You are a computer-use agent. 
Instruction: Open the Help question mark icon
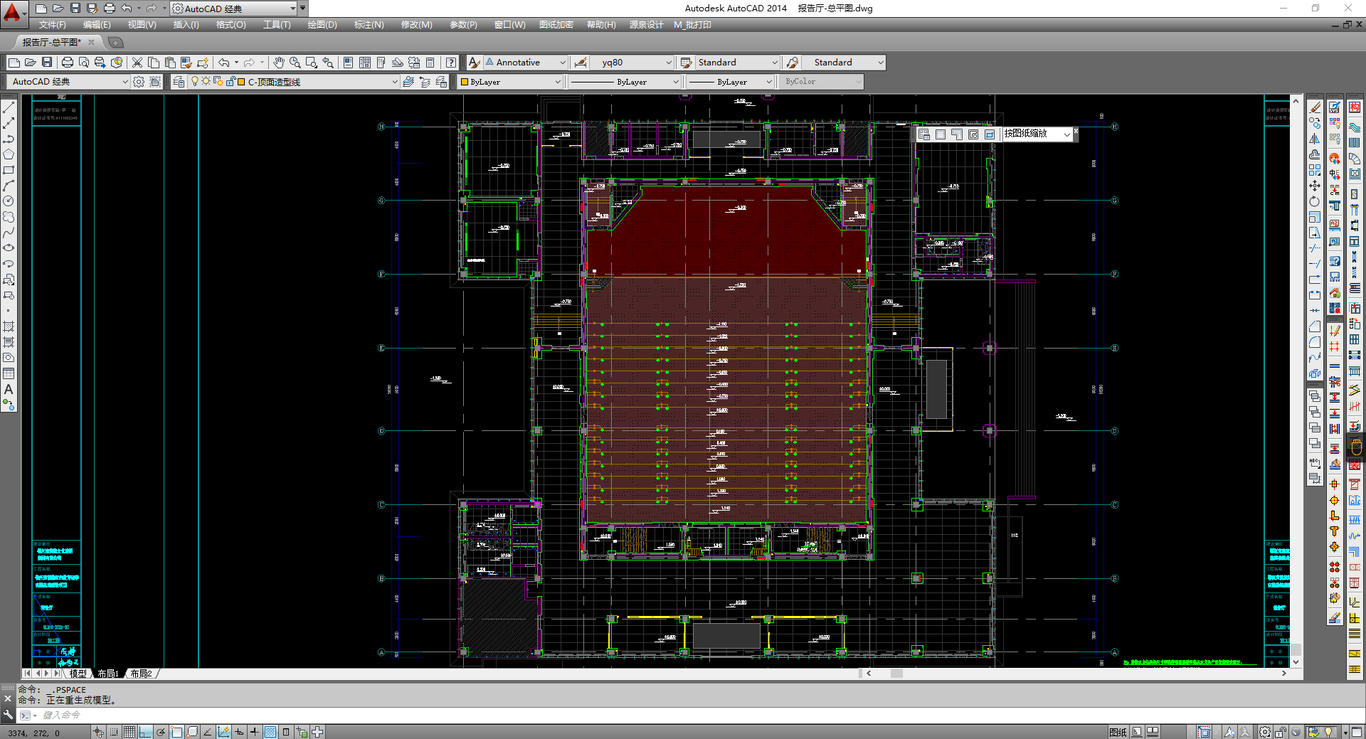click(x=451, y=62)
